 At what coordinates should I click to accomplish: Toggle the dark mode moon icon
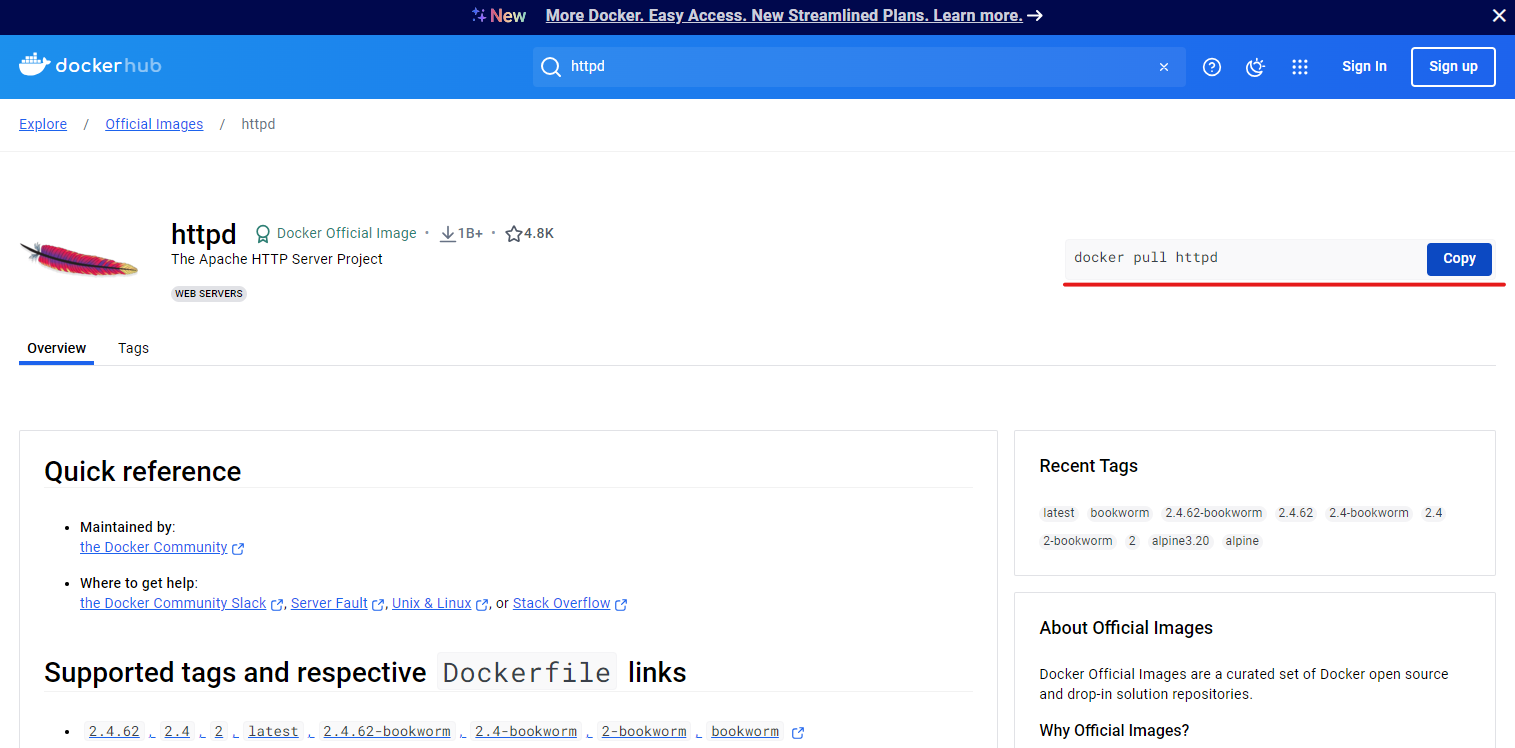tap(1256, 67)
